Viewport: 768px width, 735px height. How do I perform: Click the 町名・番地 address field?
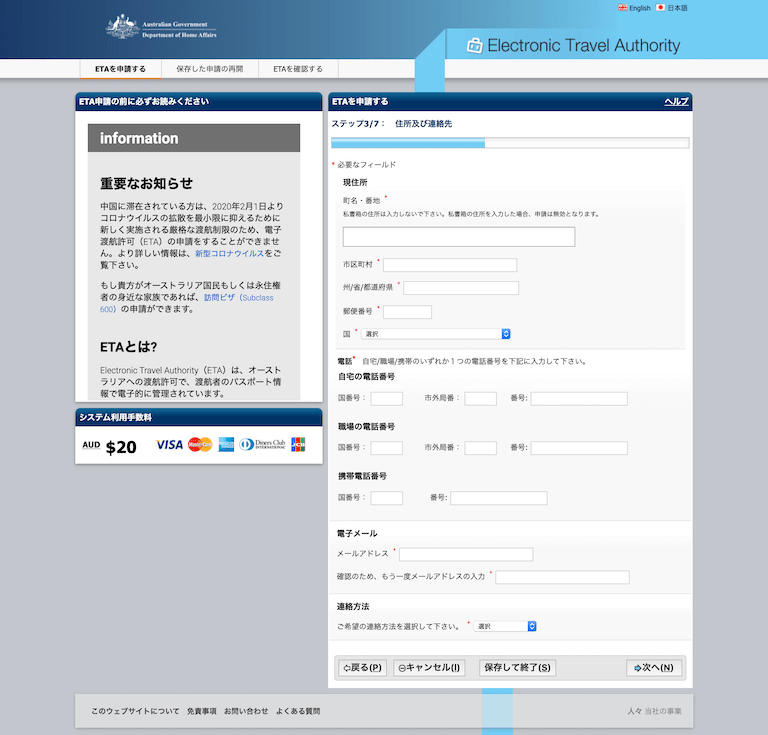pos(459,237)
